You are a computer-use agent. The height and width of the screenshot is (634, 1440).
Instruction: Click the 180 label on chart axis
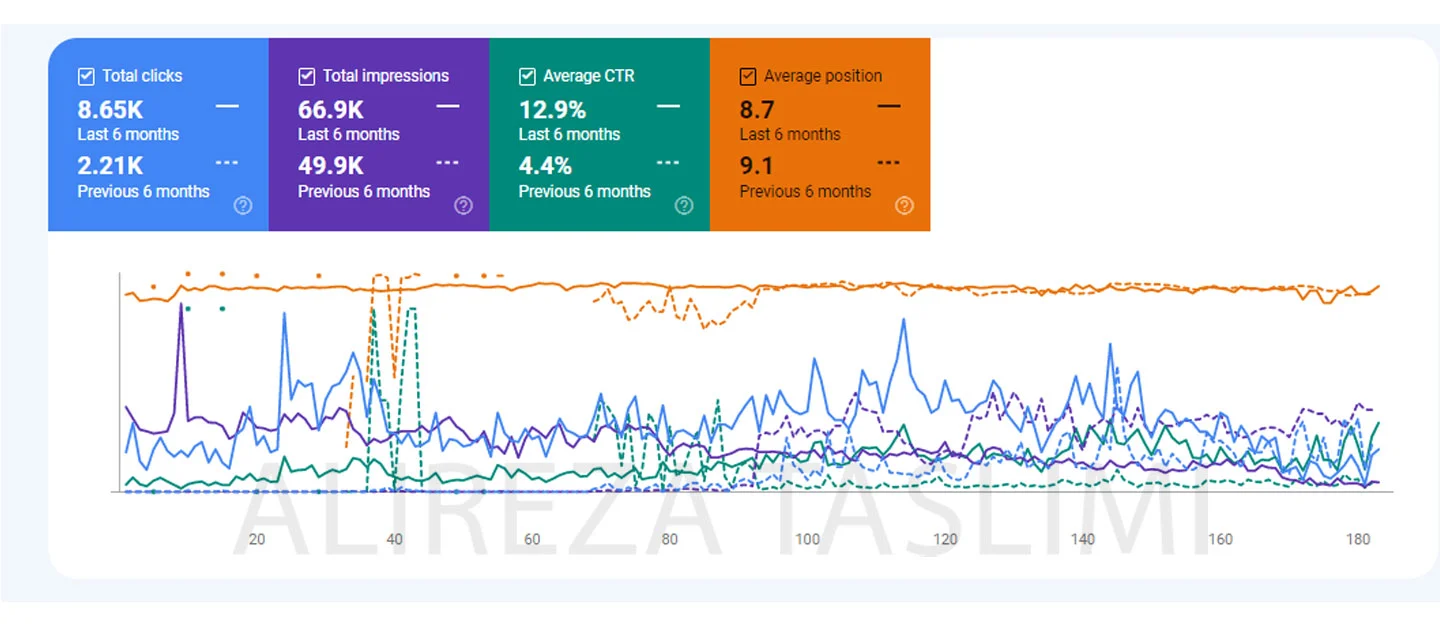pyautogui.click(x=1357, y=539)
